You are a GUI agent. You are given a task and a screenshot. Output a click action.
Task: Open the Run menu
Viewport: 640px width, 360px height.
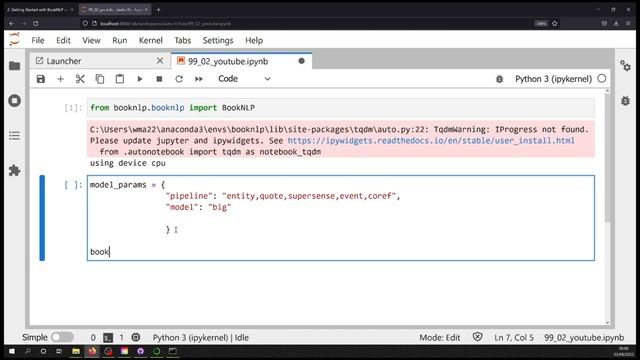pos(120,40)
